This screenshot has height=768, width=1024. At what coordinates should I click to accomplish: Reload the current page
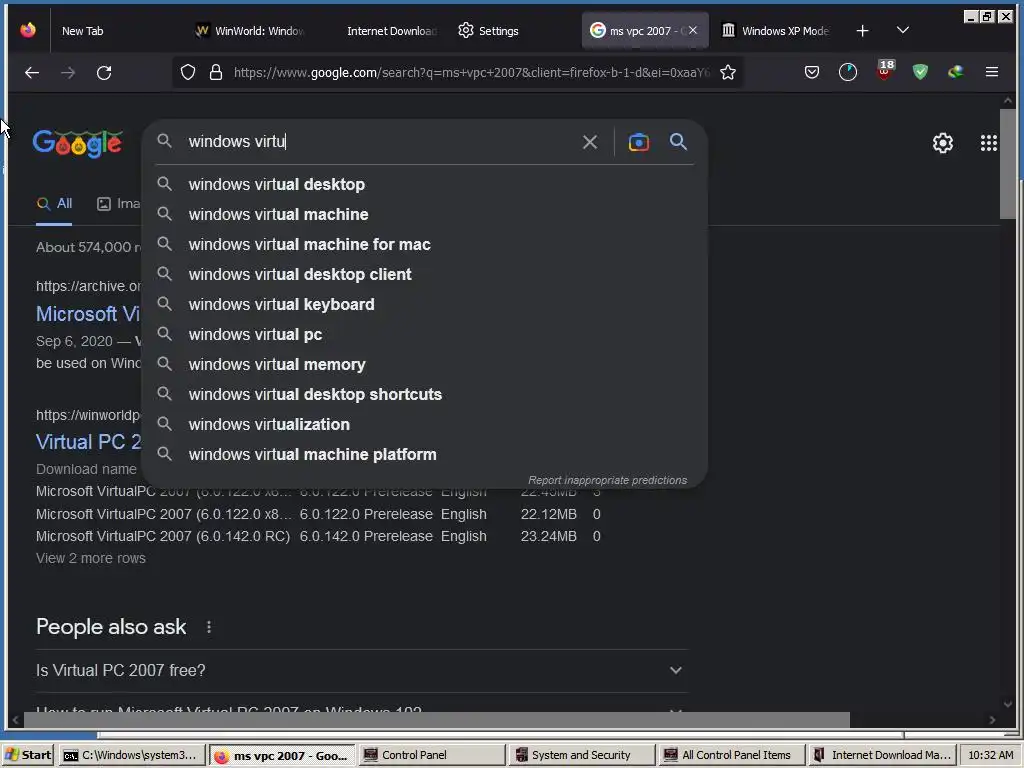(104, 72)
